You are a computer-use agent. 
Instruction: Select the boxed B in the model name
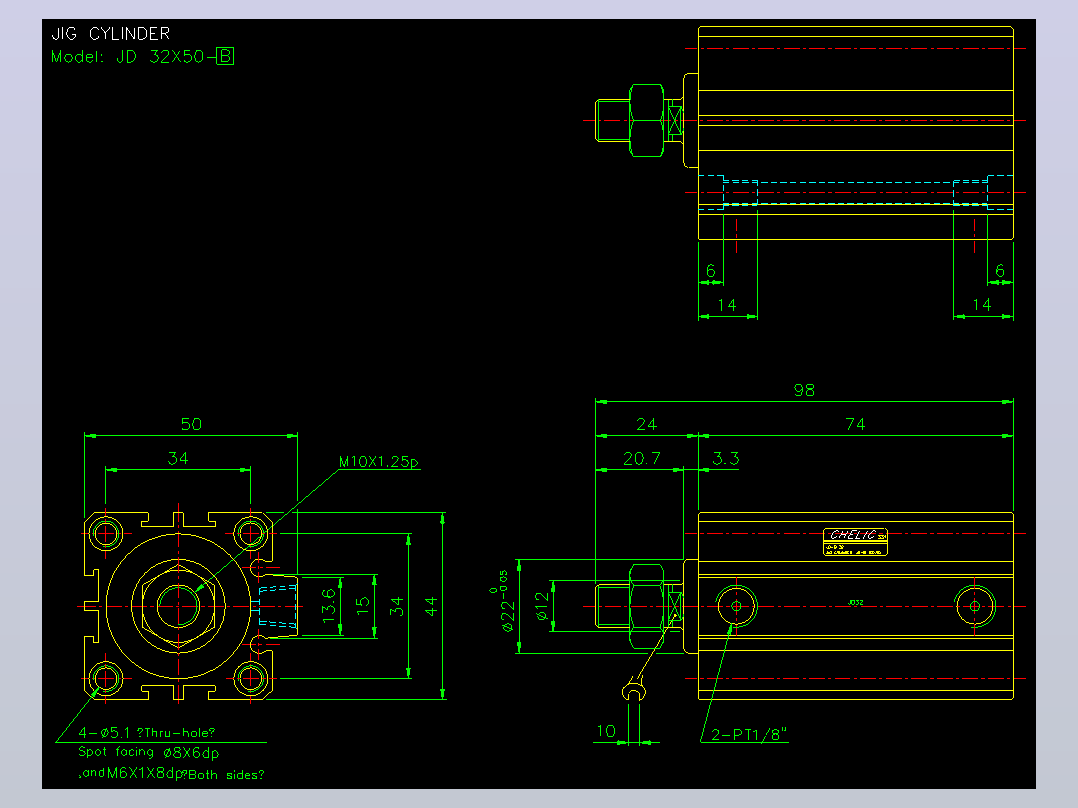point(226,56)
